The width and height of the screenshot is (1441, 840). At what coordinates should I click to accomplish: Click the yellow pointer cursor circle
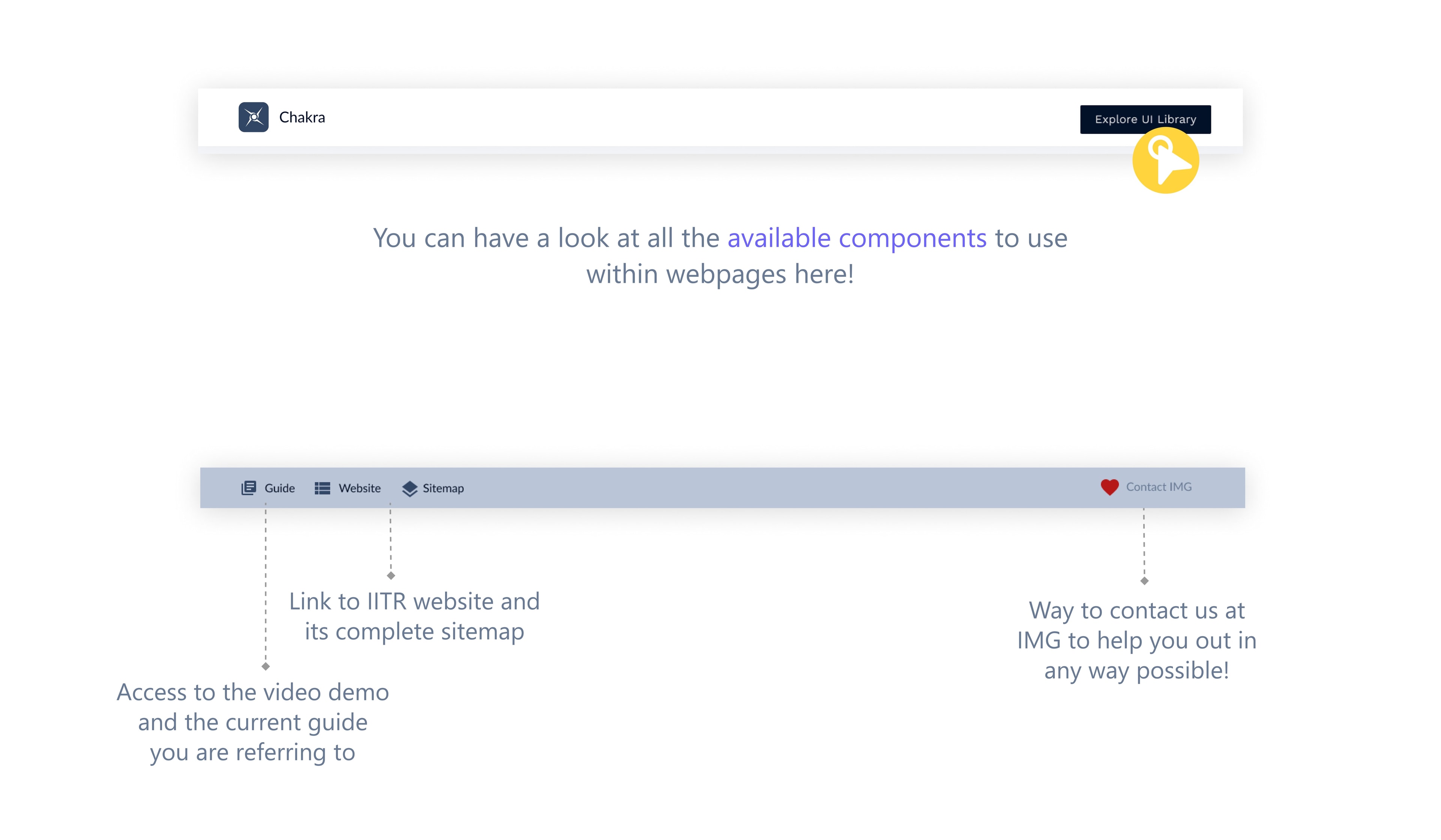point(1166,160)
